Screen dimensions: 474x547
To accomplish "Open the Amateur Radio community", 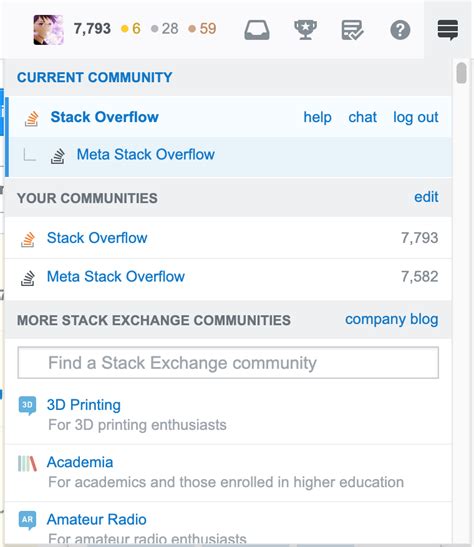I will click(x=97, y=519).
